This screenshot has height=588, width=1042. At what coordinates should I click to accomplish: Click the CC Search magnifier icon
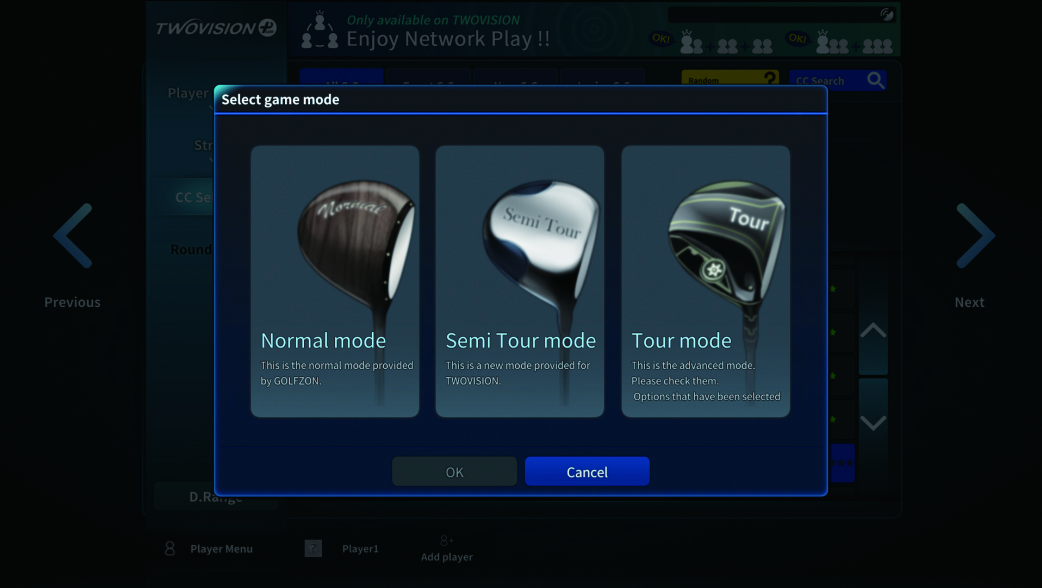[x=875, y=80]
